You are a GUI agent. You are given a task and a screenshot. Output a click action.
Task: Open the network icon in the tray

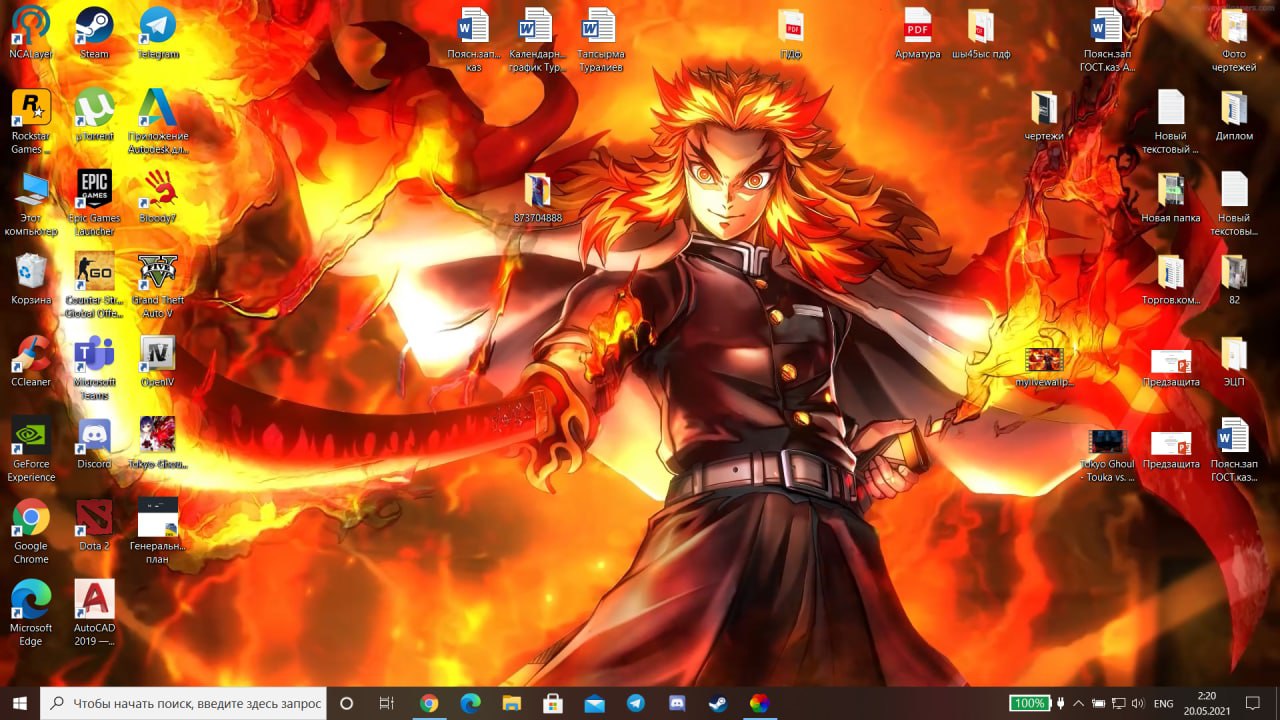(1118, 703)
